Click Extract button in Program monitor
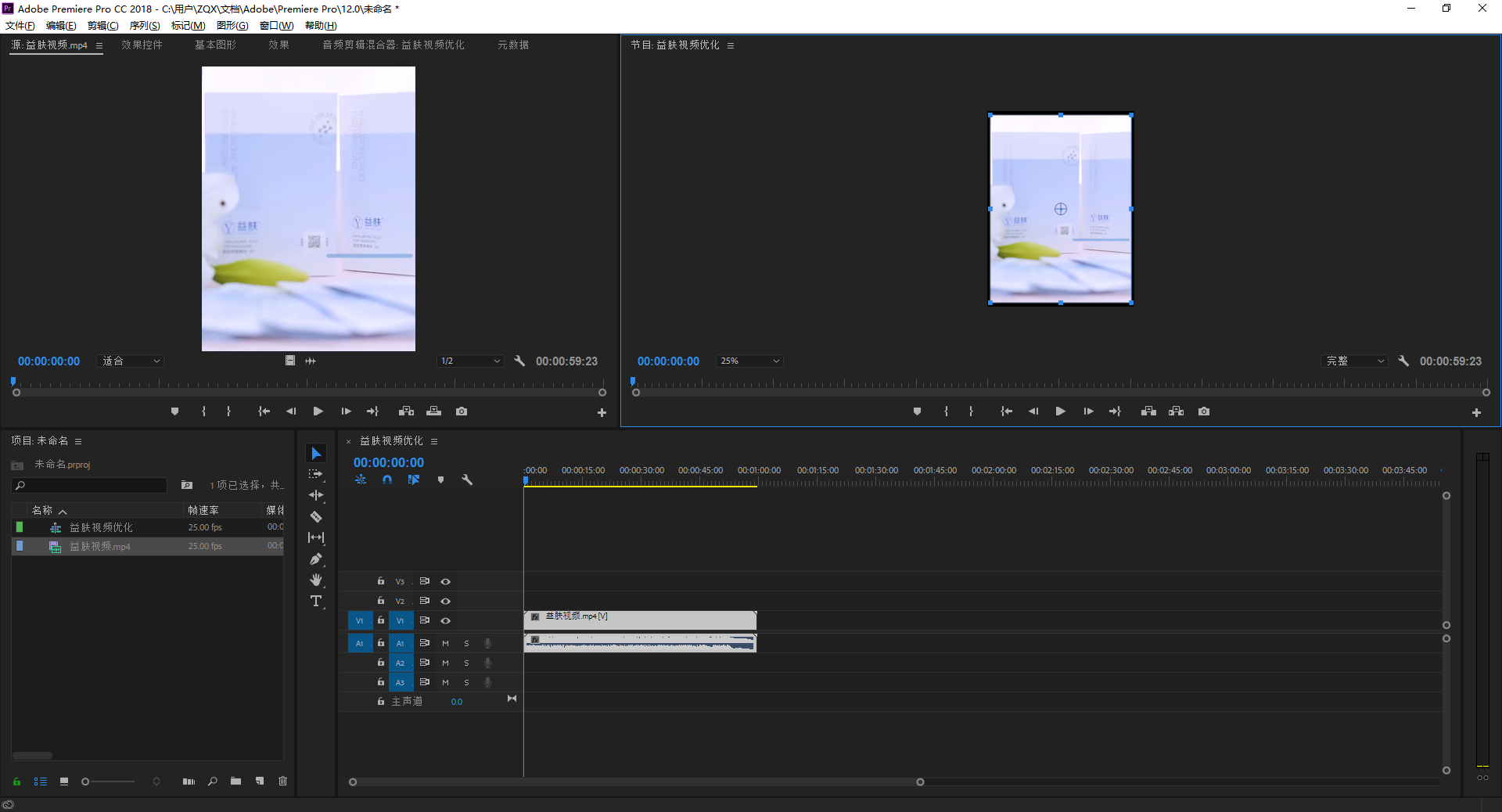Image resolution: width=1502 pixels, height=812 pixels. pyautogui.click(x=1177, y=411)
